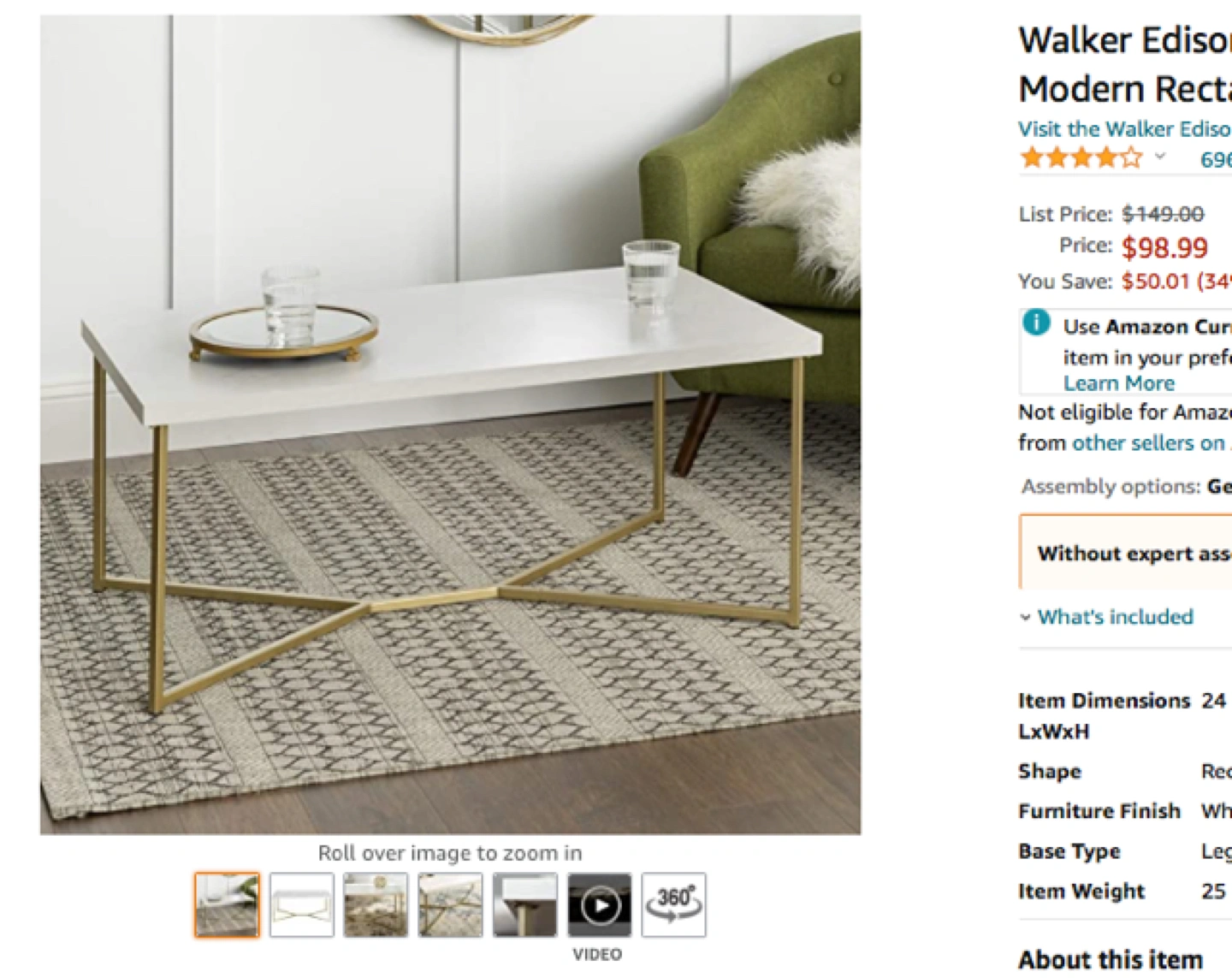This screenshot has width=1232, height=978.
Task: Click the Visit the Walker Edison store link
Action: coord(1124,129)
